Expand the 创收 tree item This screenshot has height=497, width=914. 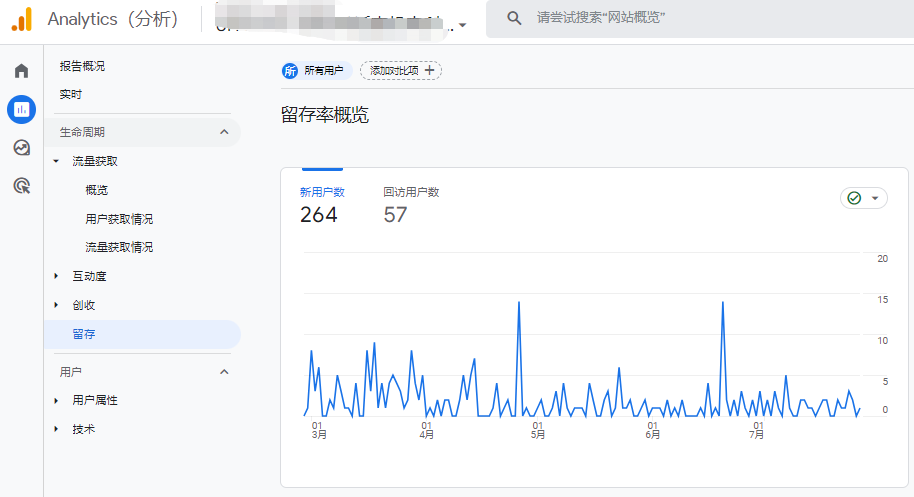point(56,305)
